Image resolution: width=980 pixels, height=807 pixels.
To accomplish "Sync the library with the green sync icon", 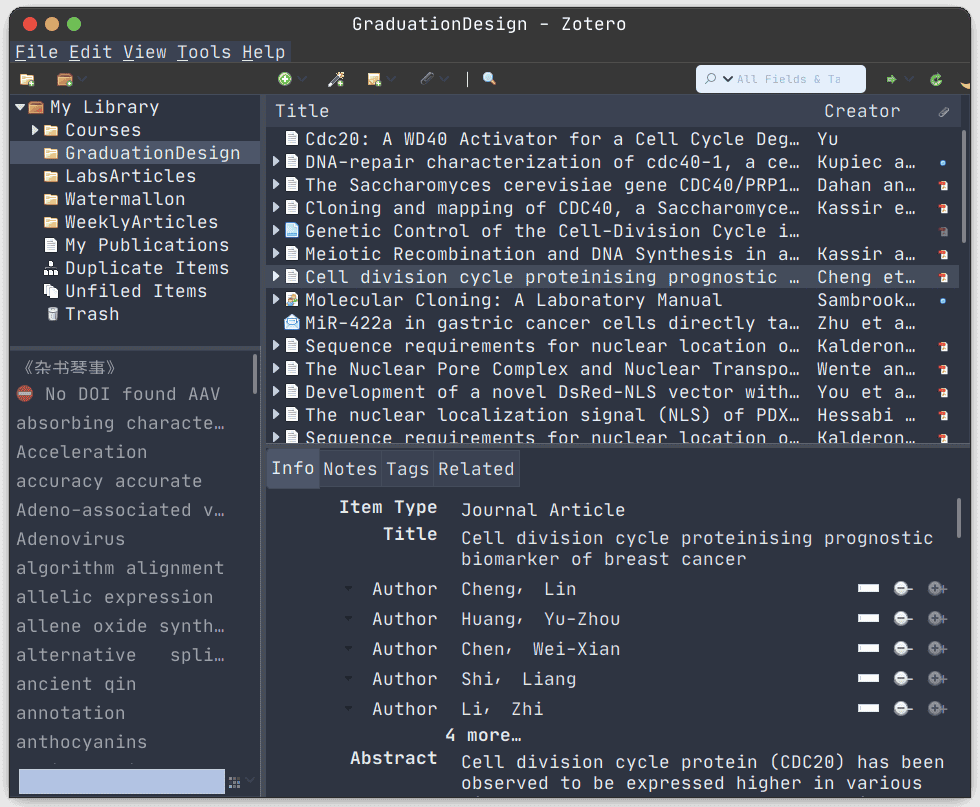I will tap(936, 79).
